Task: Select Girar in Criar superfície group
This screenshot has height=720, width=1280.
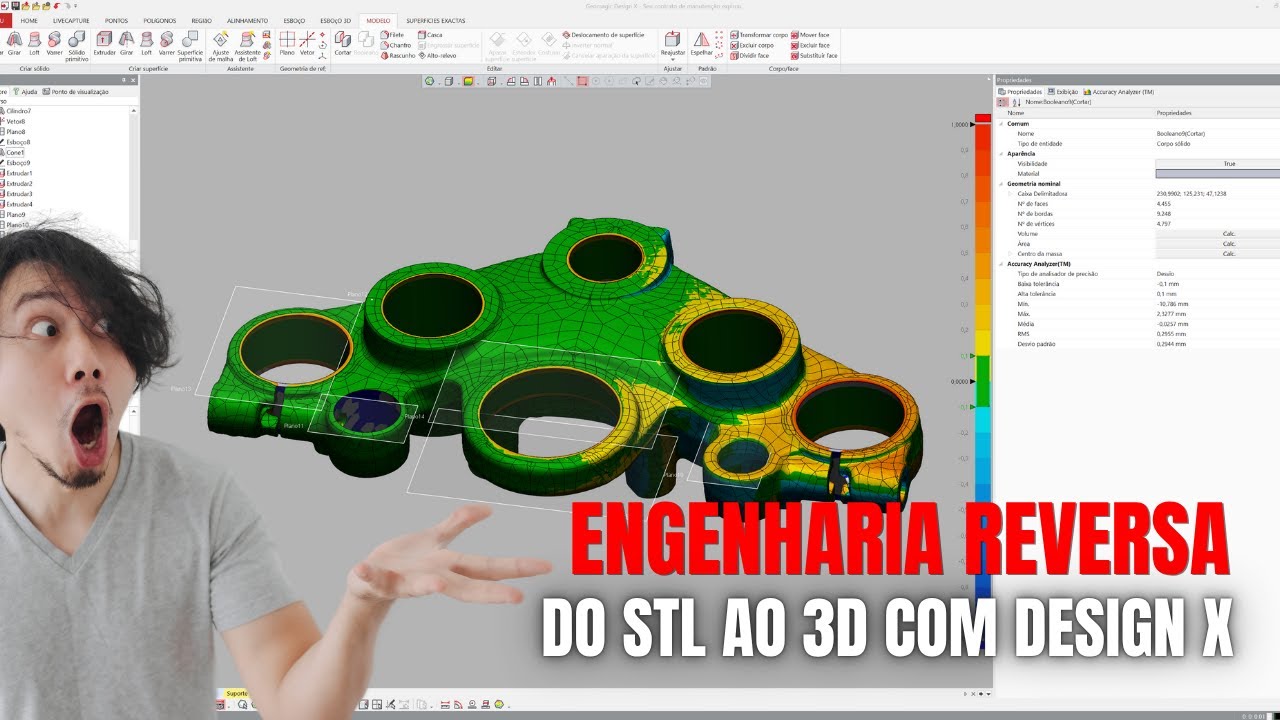Action: click(127, 42)
